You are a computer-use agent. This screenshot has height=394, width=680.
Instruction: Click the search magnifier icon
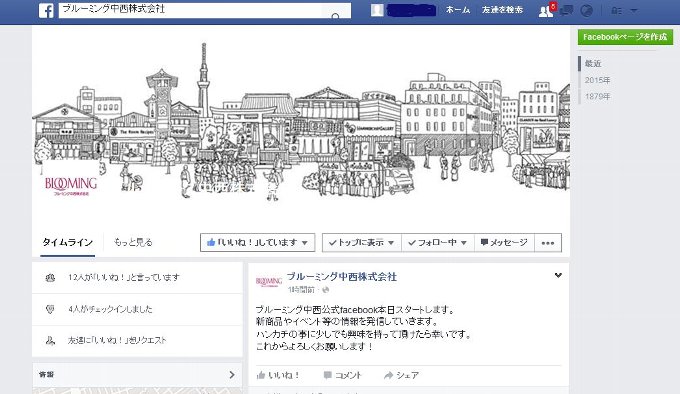pyautogui.click(x=335, y=16)
